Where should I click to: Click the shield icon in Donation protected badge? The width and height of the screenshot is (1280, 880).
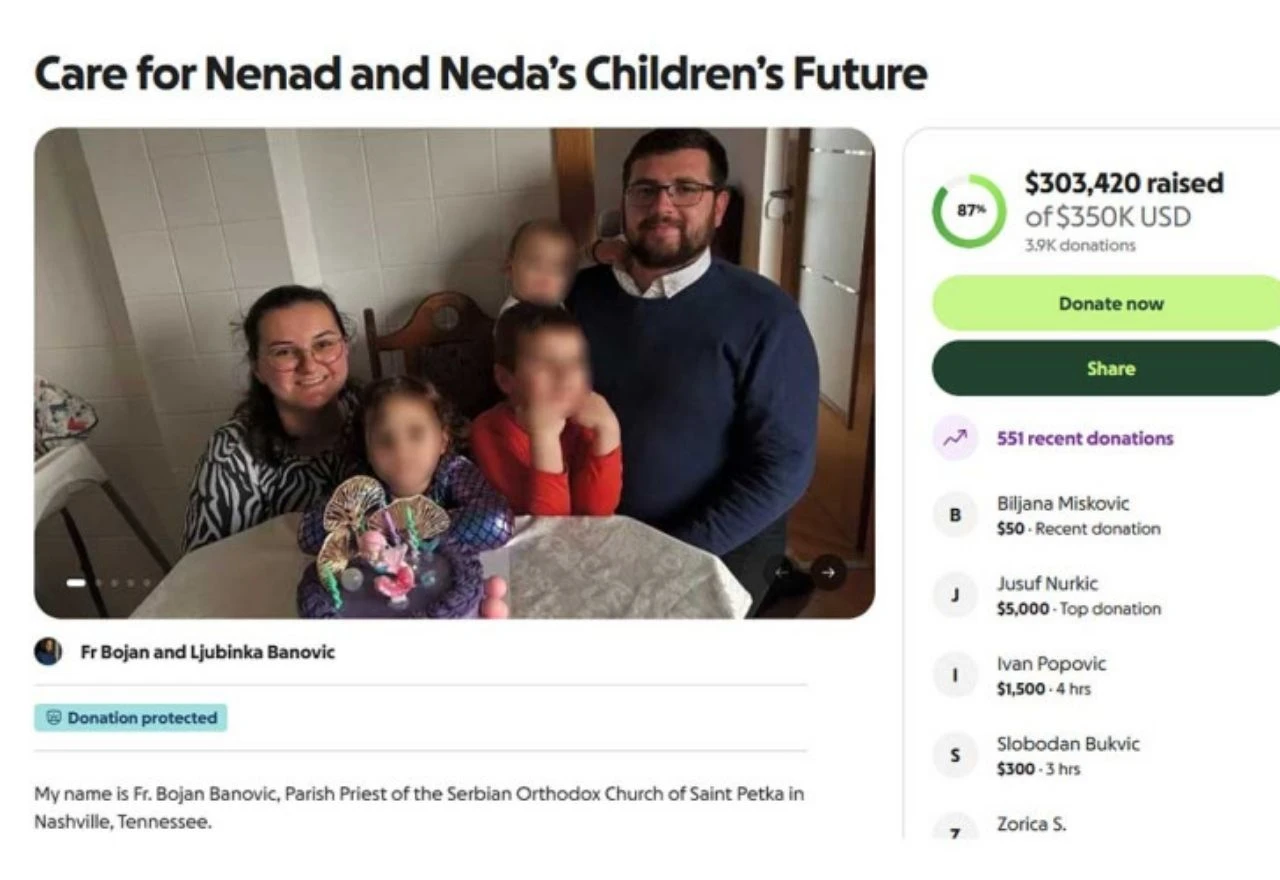point(54,718)
